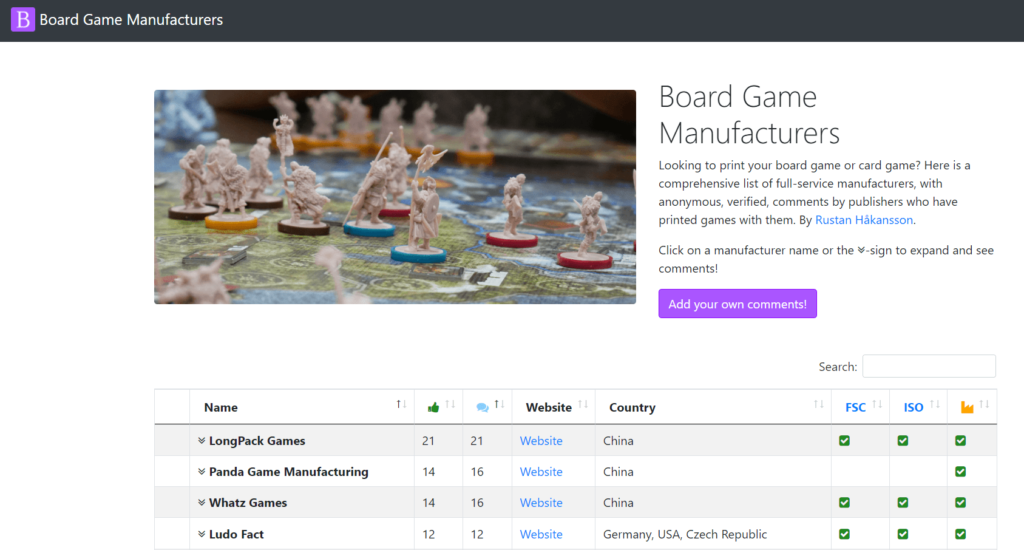Click the Panda Game Manufacturing name
Screen dimensions: 1024x550
289,472
